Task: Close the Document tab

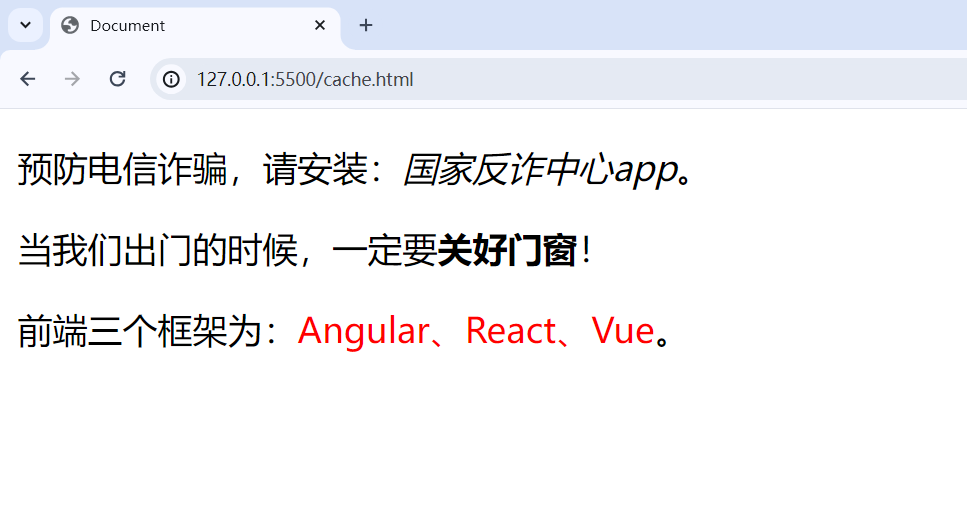Action: point(319,25)
